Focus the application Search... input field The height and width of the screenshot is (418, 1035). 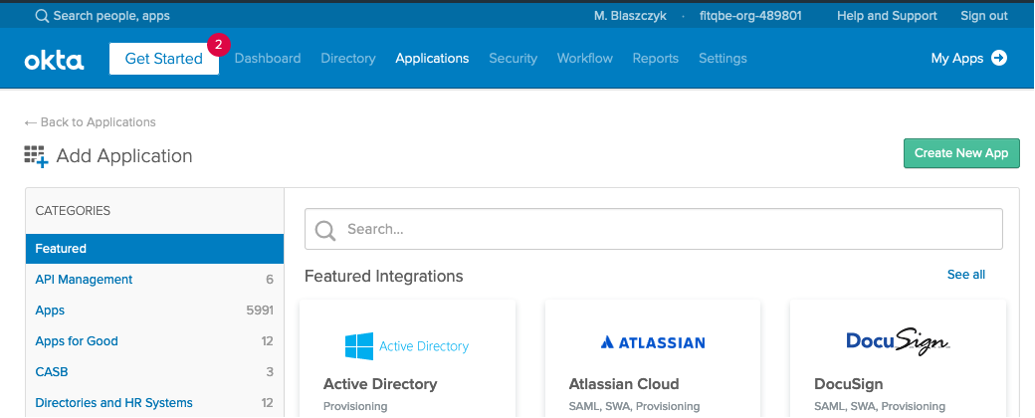(653, 229)
